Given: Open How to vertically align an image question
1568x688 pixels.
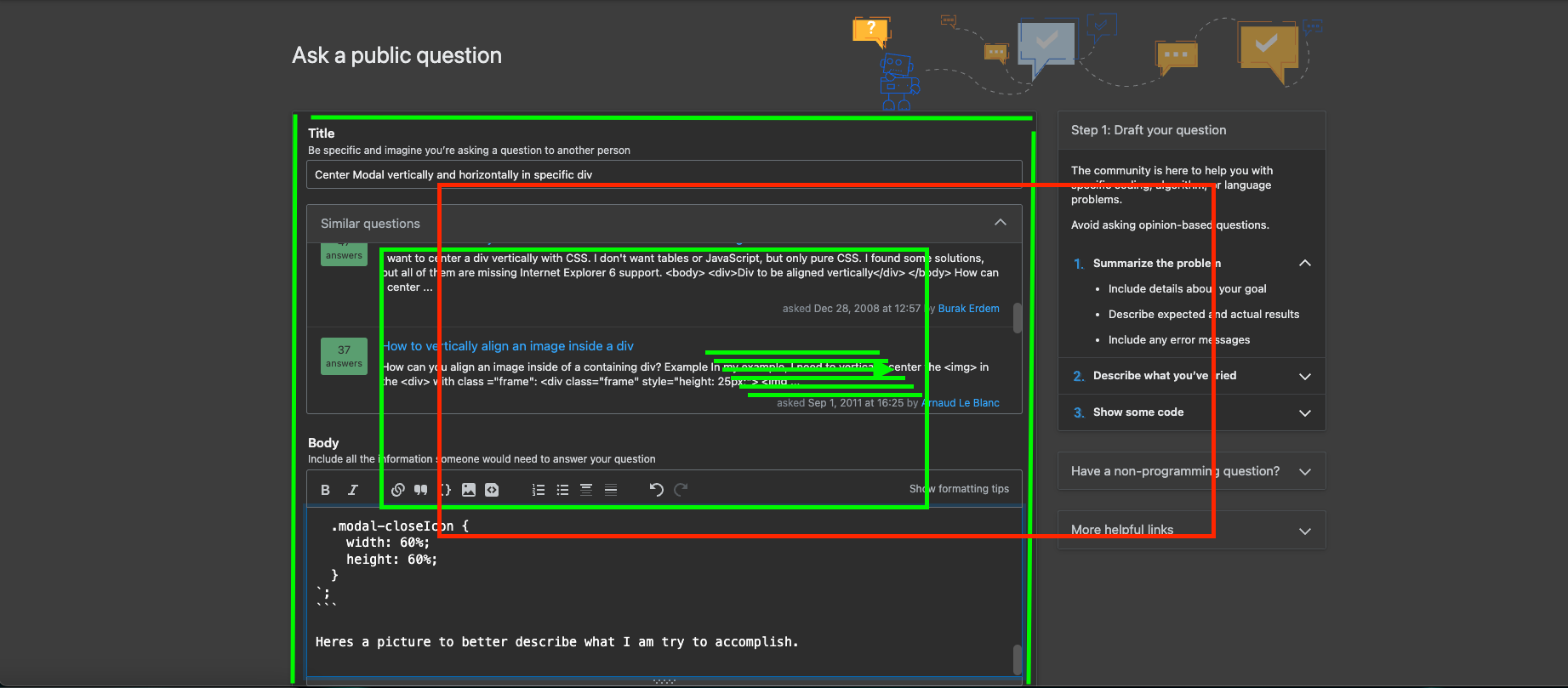Looking at the screenshot, I should 508,346.
